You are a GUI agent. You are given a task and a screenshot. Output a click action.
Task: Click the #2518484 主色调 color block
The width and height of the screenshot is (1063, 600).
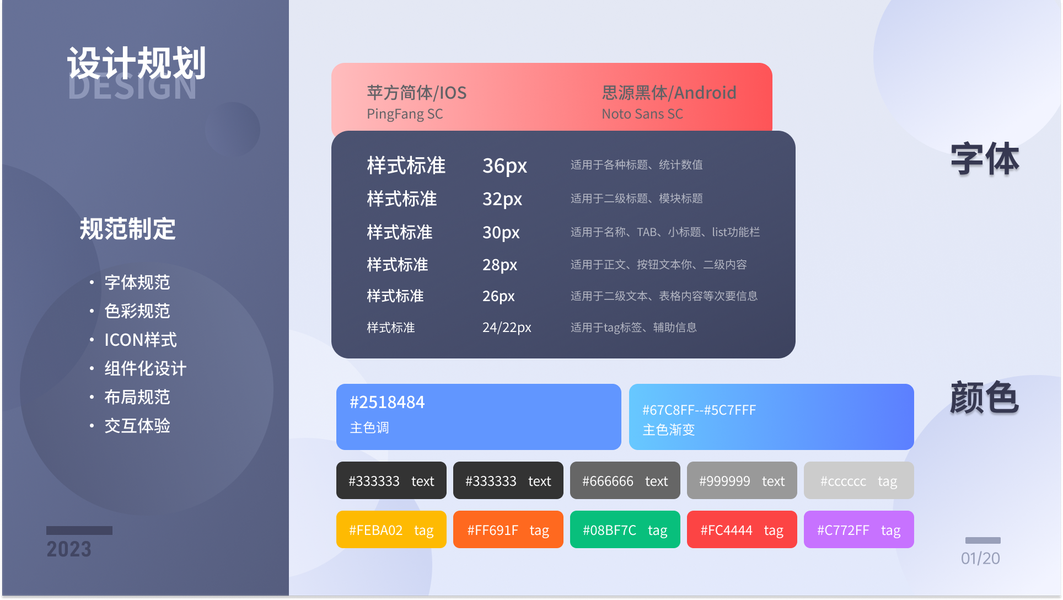479,417
